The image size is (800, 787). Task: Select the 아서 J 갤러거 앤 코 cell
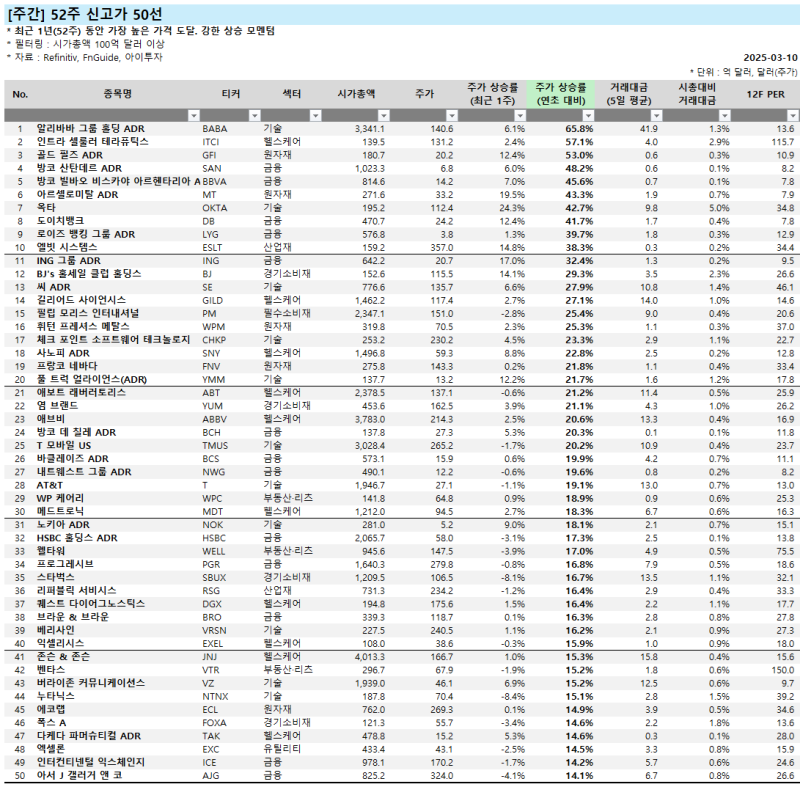coord(79,775)
